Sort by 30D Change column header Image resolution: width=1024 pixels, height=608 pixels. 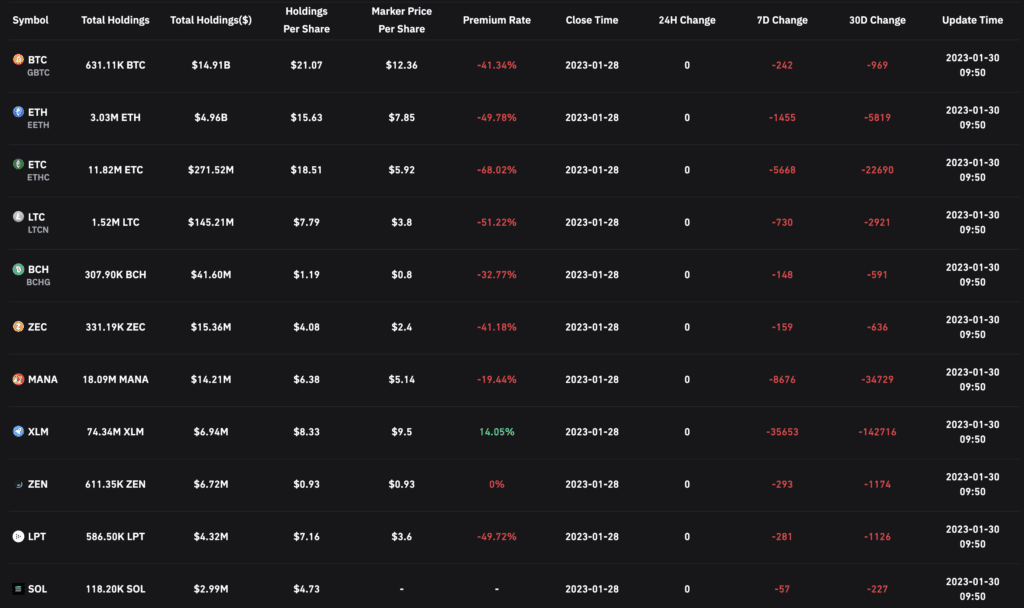pyautogui.click(x=877, y=20)
